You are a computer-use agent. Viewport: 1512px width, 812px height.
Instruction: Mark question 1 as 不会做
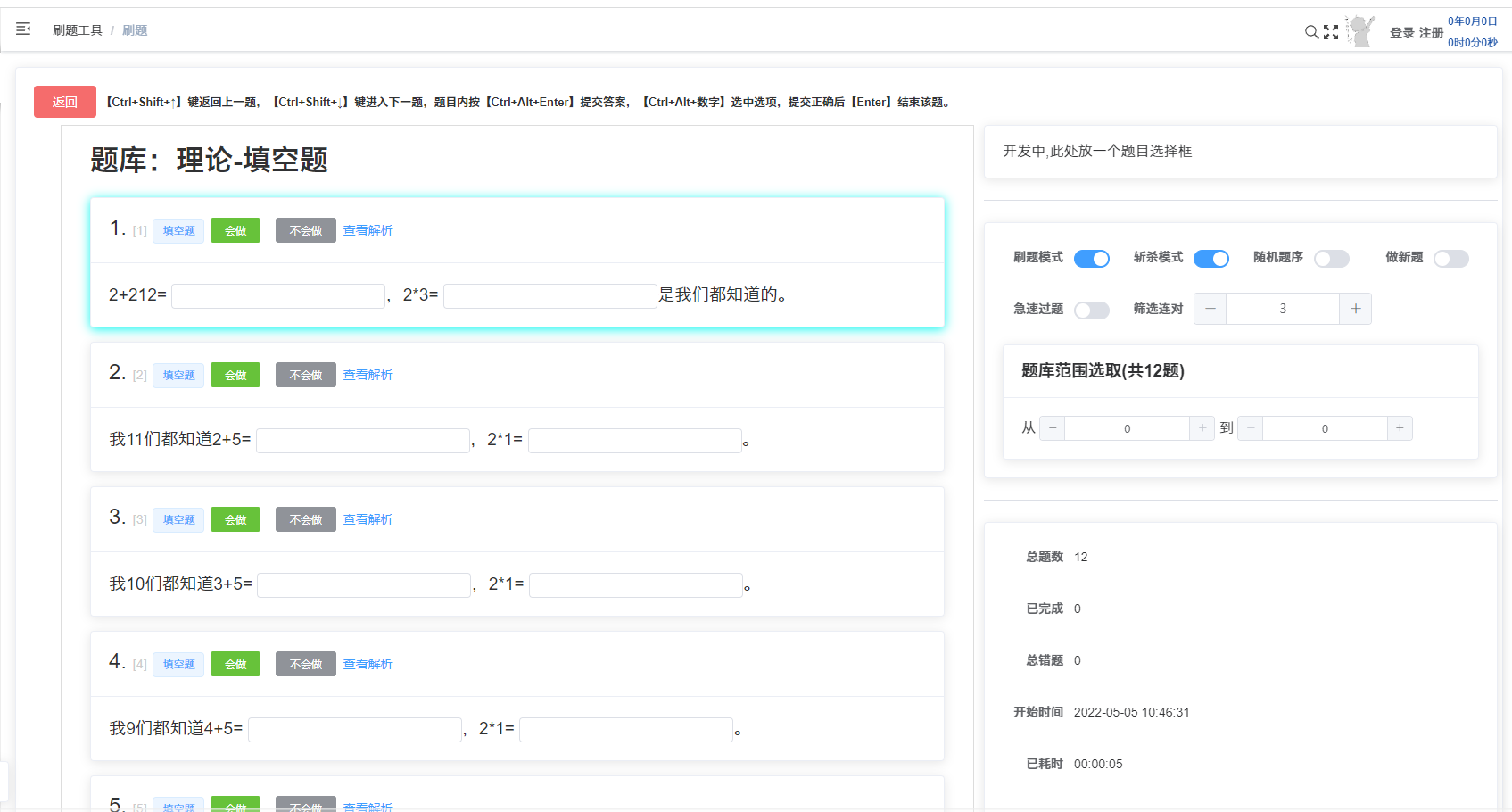pyautogui.click(x=306, y=230)
